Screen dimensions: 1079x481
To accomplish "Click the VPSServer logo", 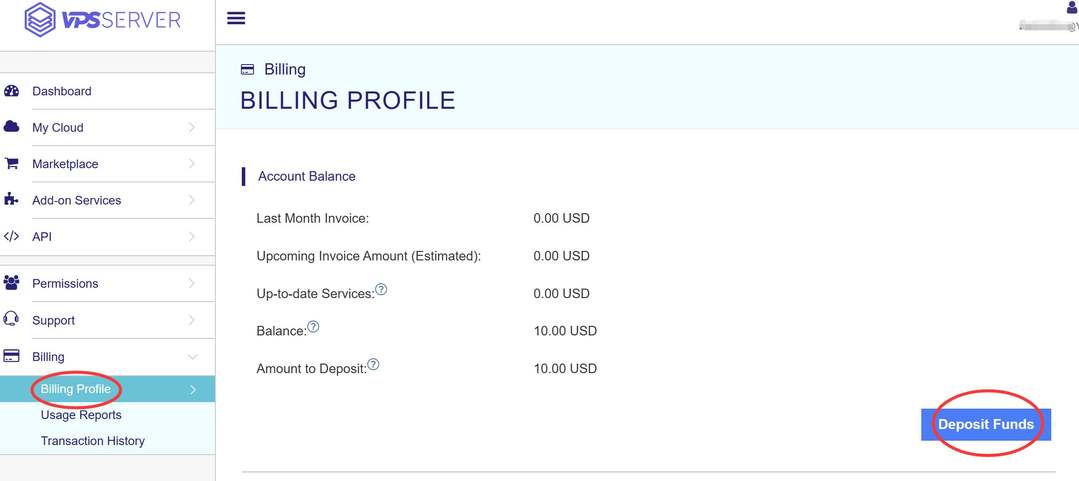I will point(103,19).
